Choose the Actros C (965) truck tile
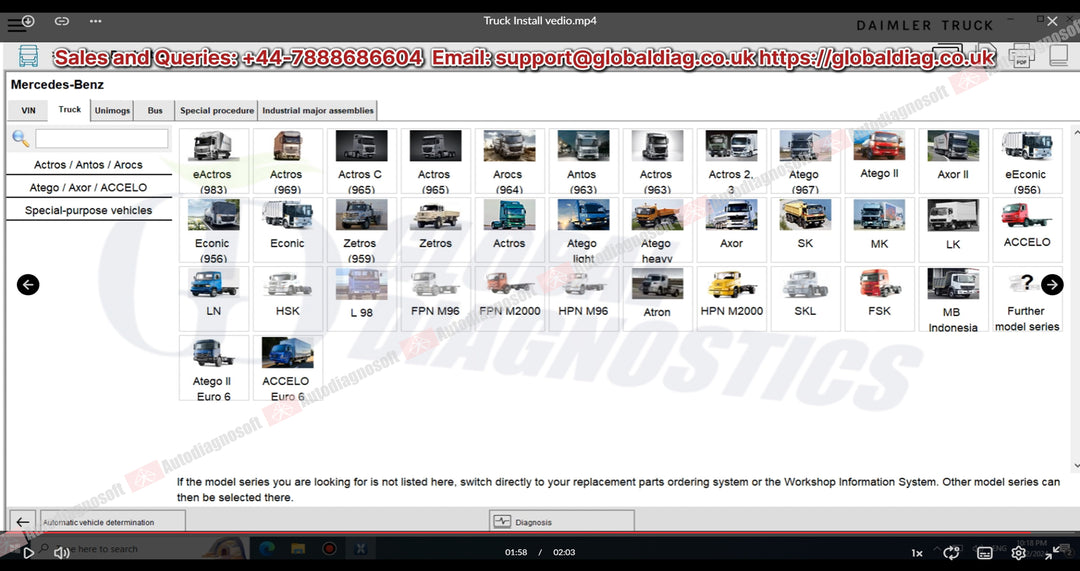 (361, 160)
